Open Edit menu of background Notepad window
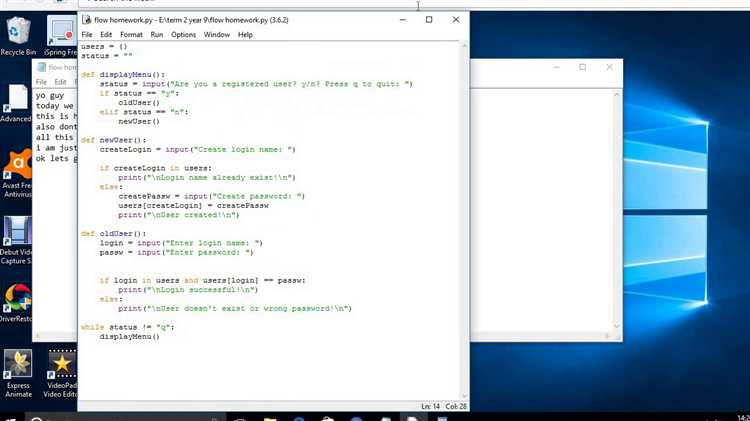Image resolution: width=750 pixels, height=421 pixels. click(x=60, y=82)
